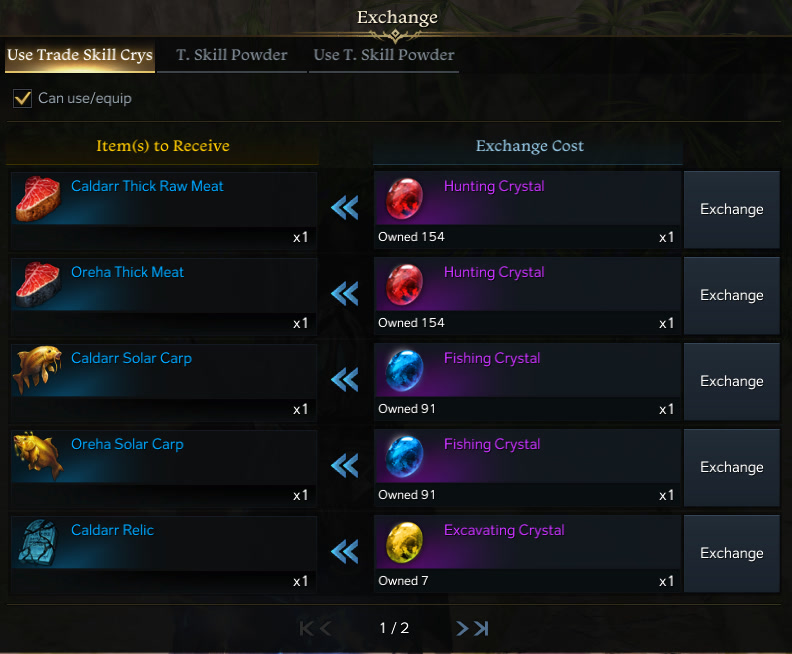Go to the previous page arrow

pos(326,628)
